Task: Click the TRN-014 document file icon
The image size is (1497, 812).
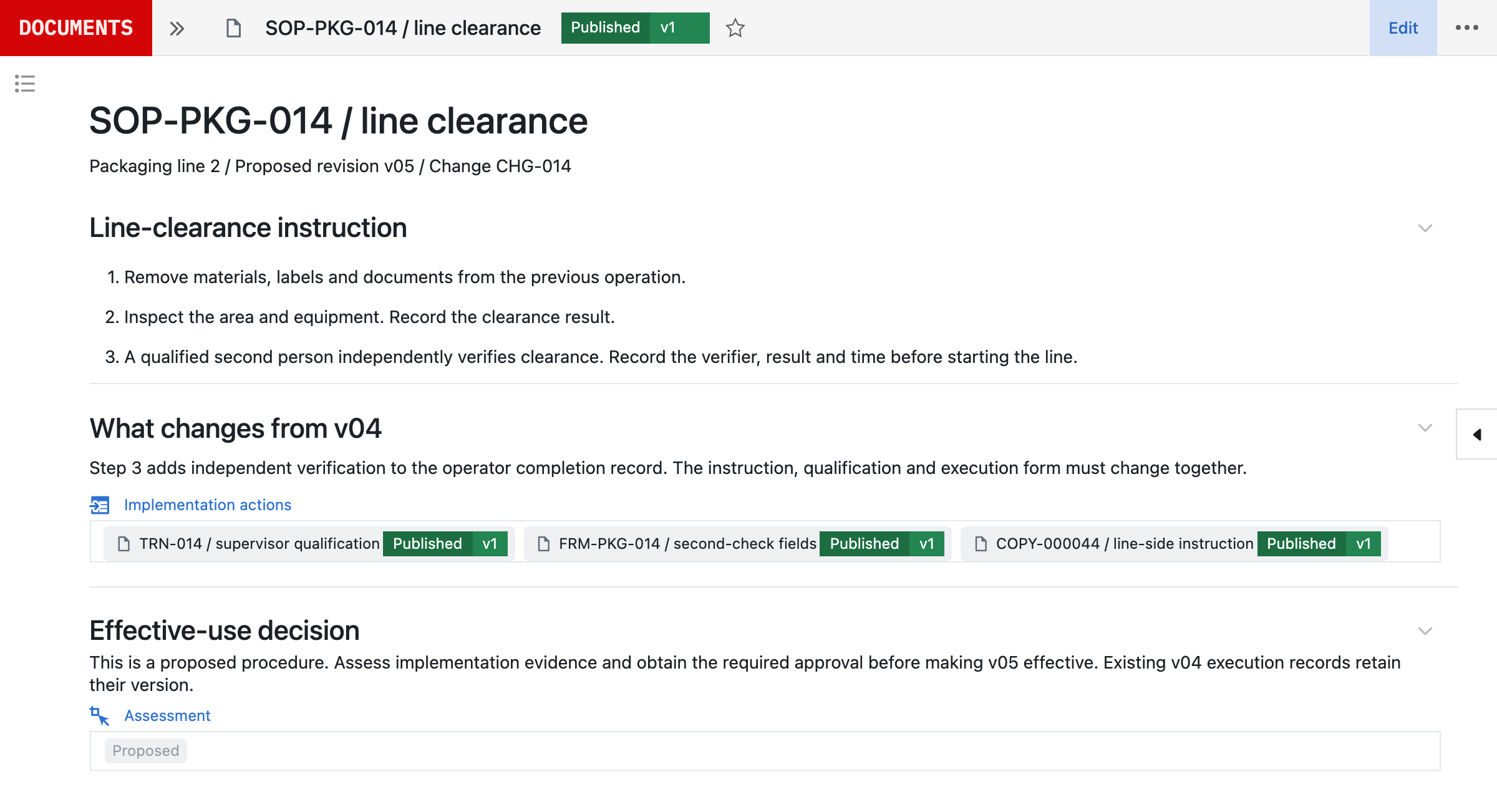Action: click(x=124, y=544)
